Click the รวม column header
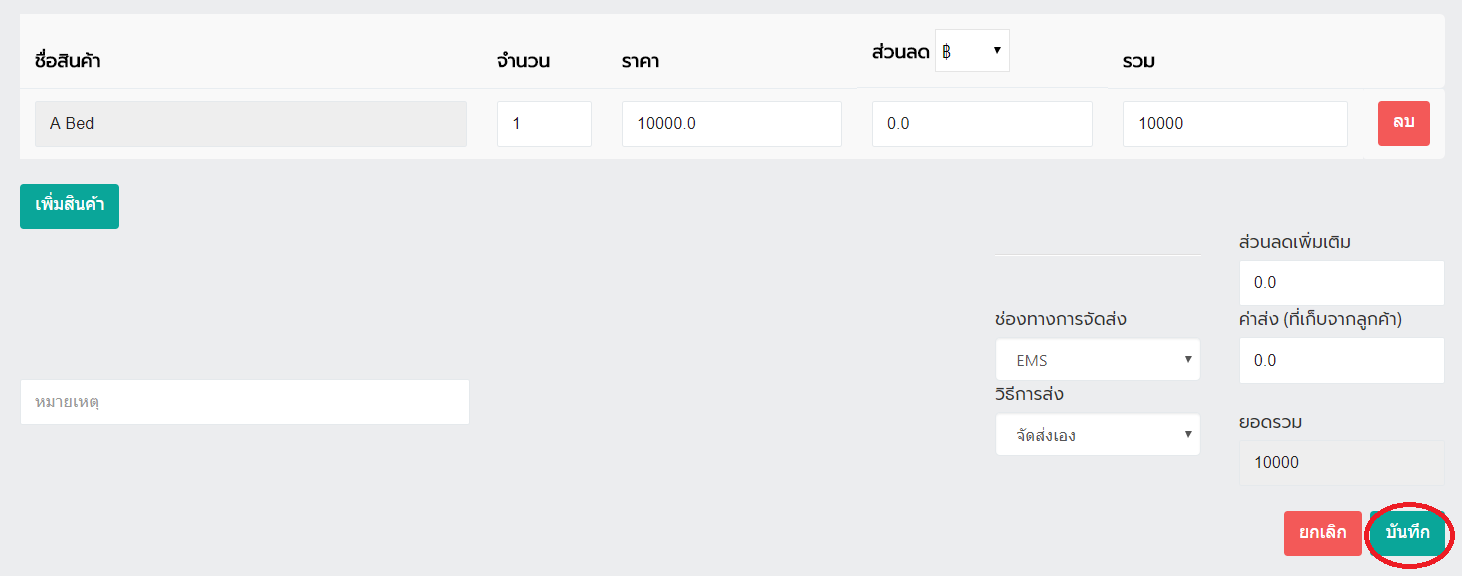The width and height of the screenshot is (1462, 576). click(1138, 61)
